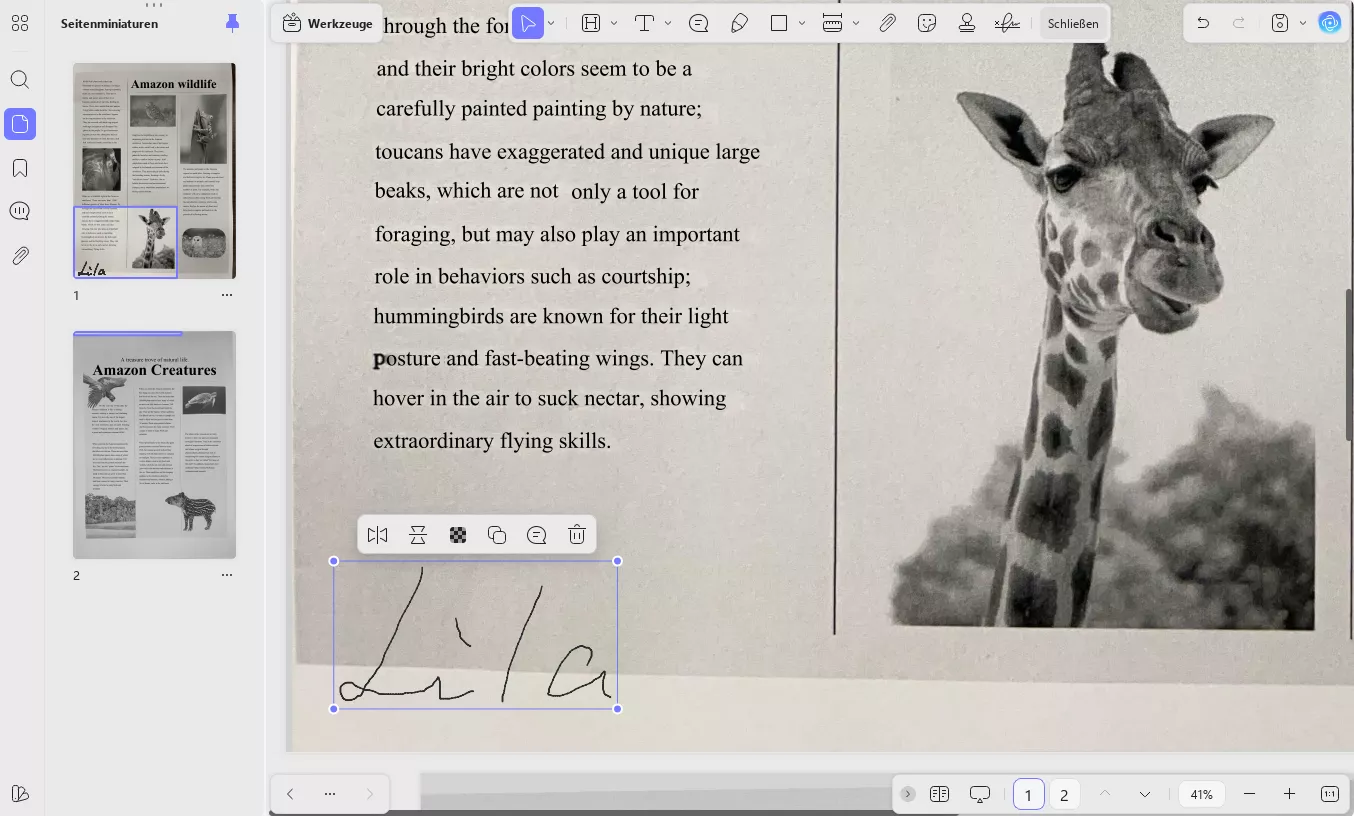Delete the selected Lila signature
The width and height of the screenshot is (1354, 816).
click(x=576, y=535)
